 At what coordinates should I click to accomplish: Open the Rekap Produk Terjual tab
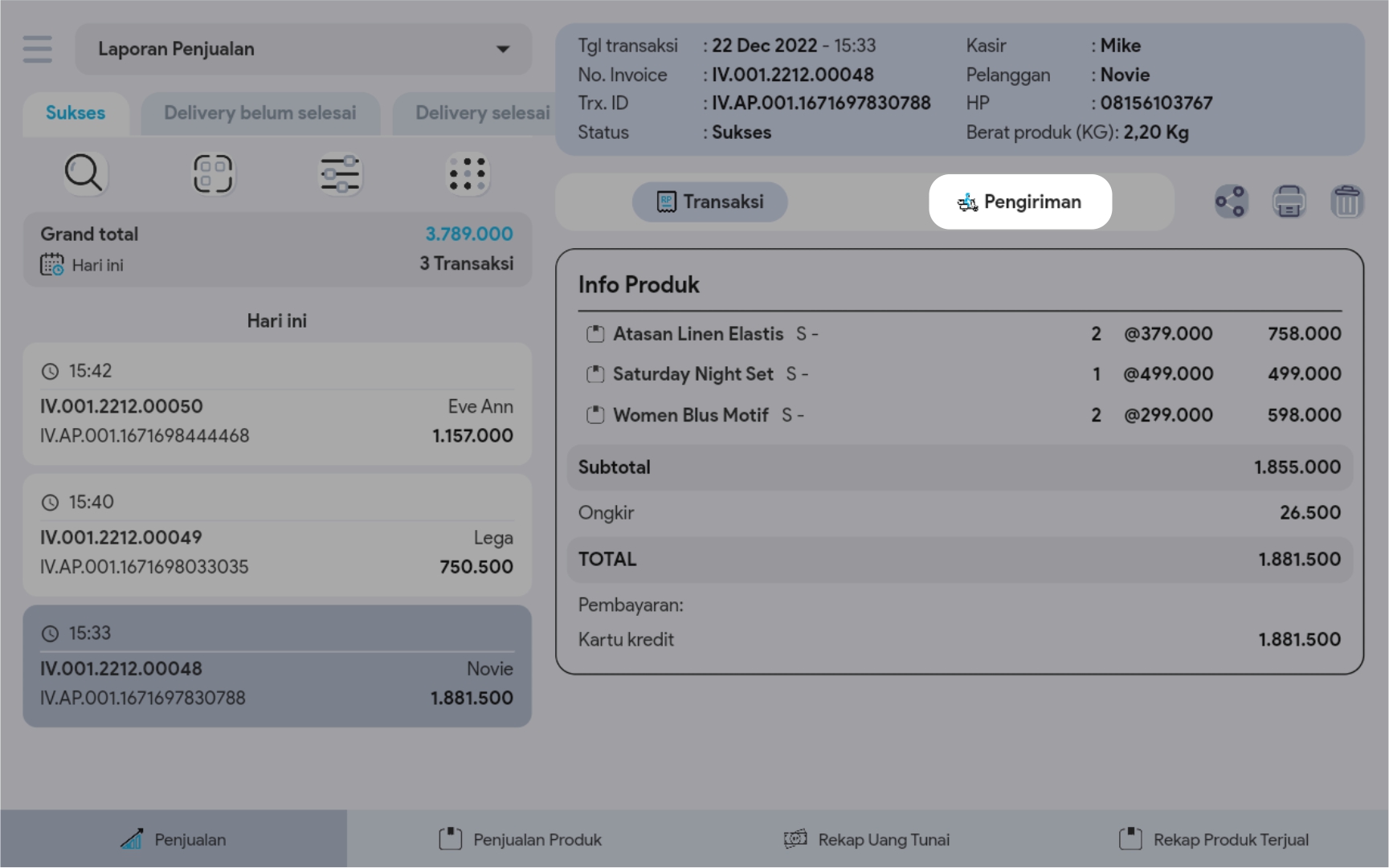pyautogui.click(x=1214, y=839)
